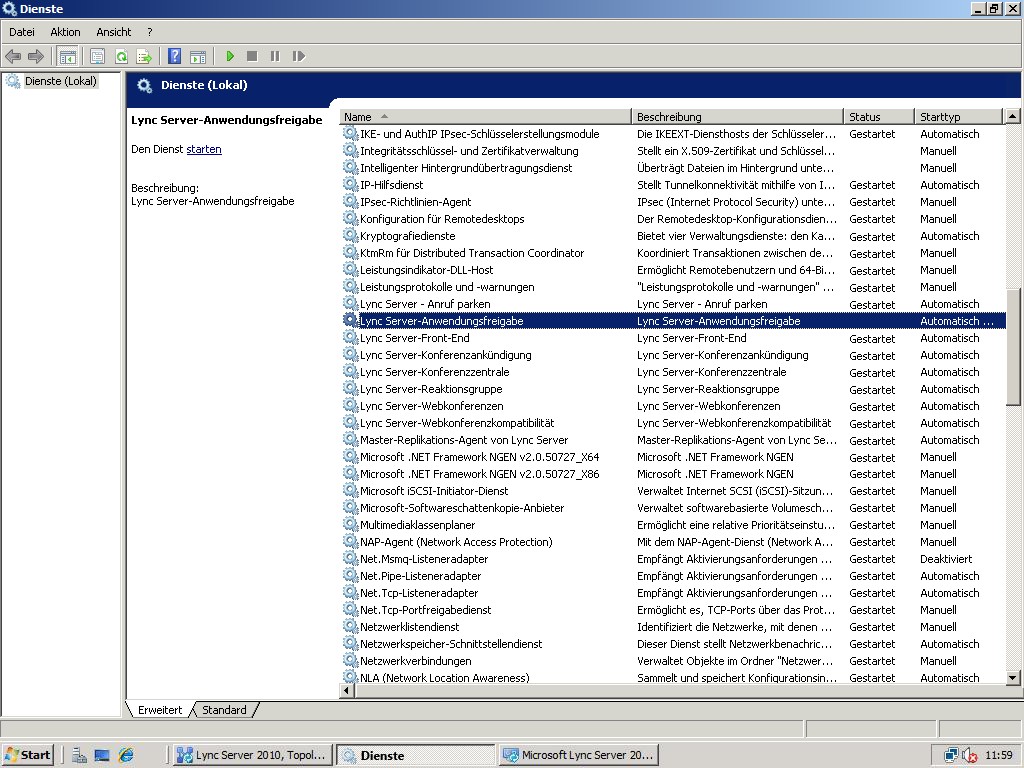Select 'Lync Server - Anruf parken' row
This screenshot has height=768, width=1024.
[x=673, y=304]
